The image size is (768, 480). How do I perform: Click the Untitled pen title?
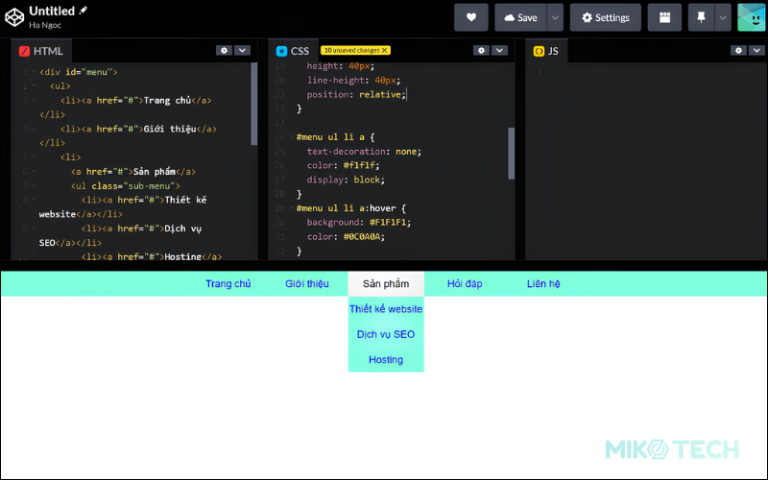[52, 11]
